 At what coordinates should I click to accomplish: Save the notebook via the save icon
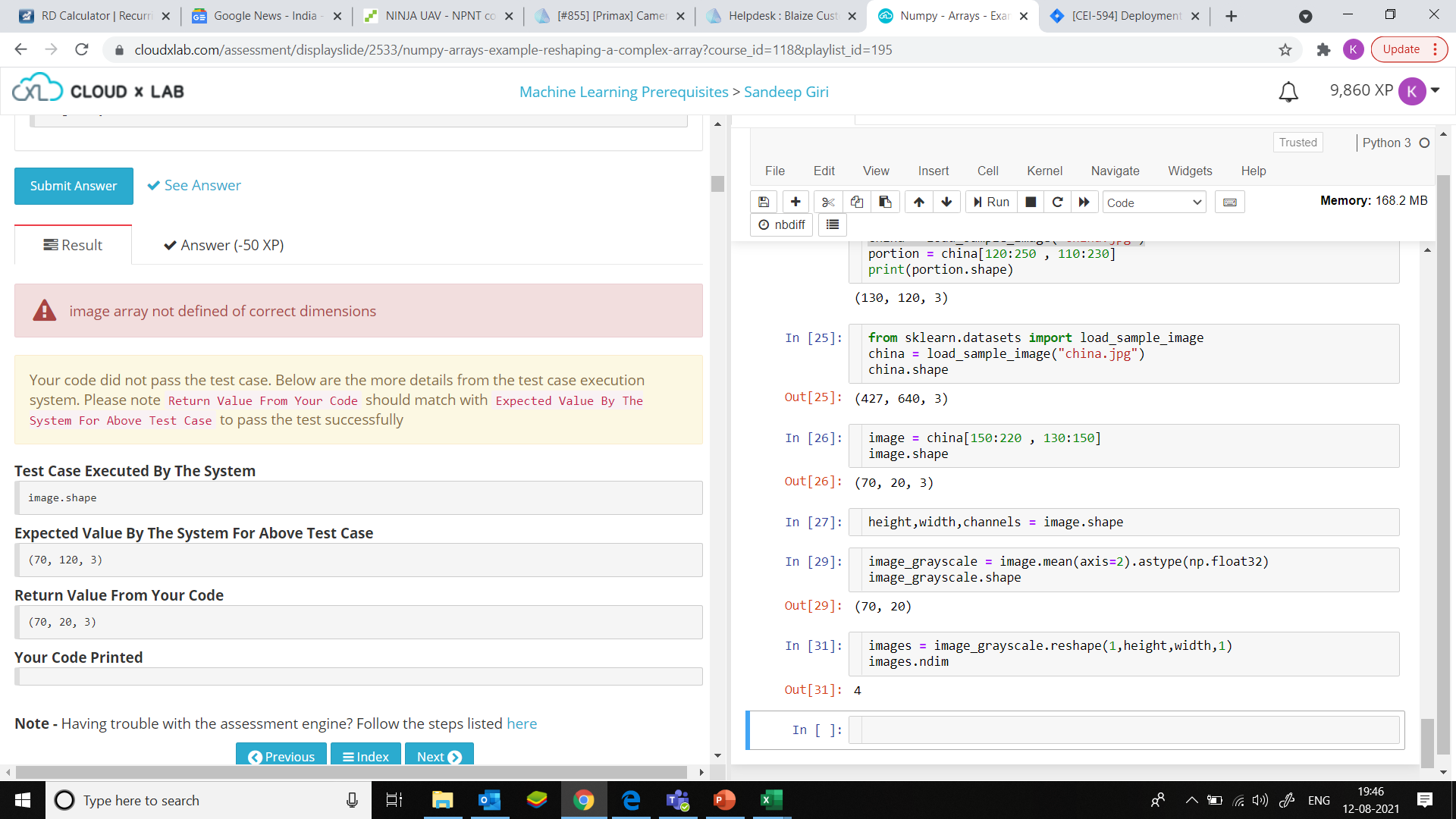[x=764, y=202]
